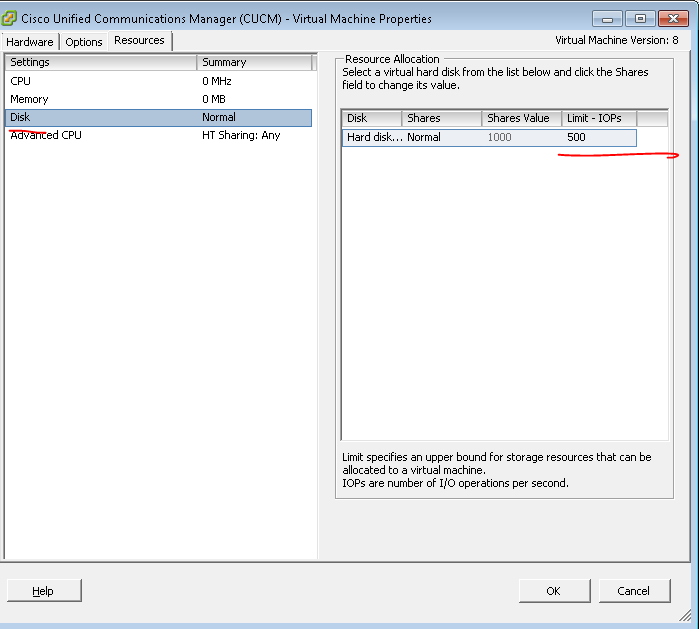Switch to the Hardware tab

(x=30, y=42)
